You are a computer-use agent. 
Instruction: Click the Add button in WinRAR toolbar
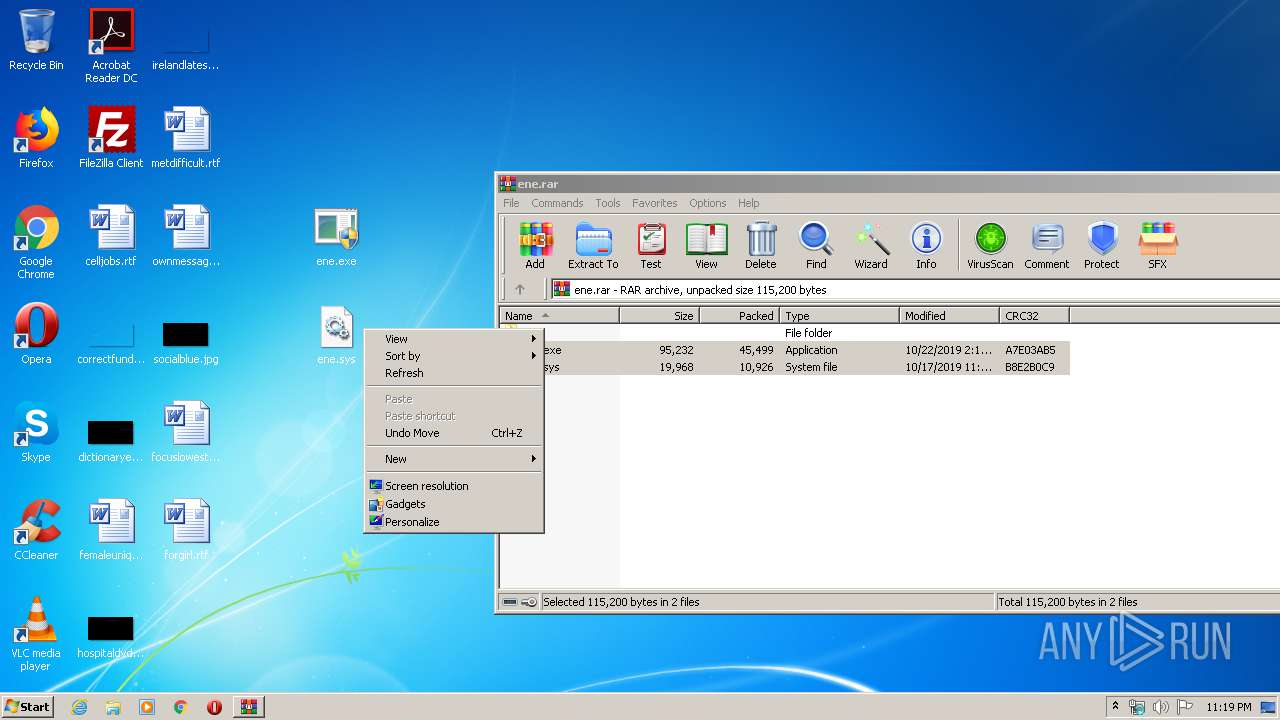pyautogui.click(x=535, y=246)
